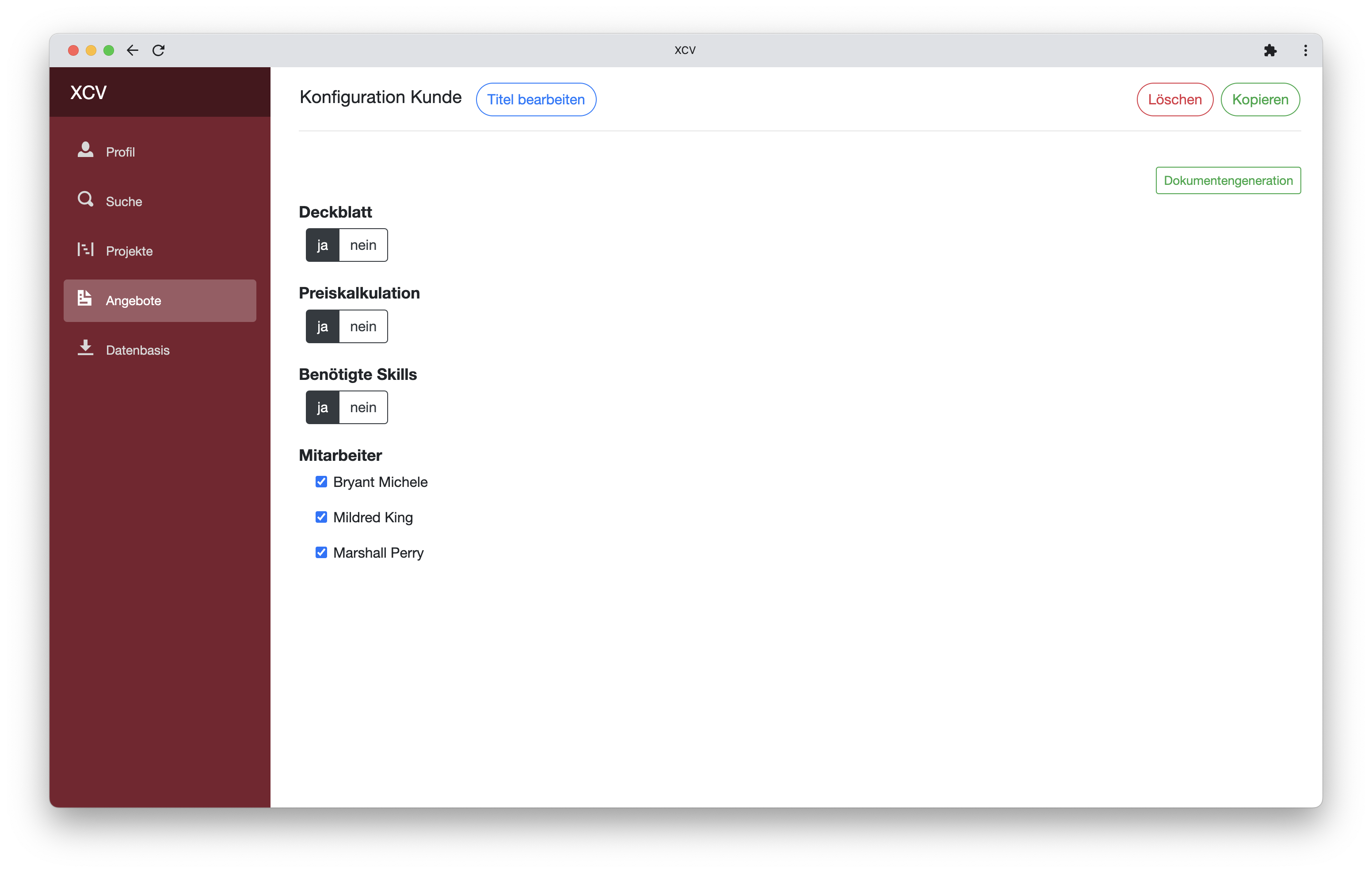Image resolution: width=1372 pixels, height=873 pixels.
Task: Open the extensions puzzle icon
Action: (x=1270, y=50)
